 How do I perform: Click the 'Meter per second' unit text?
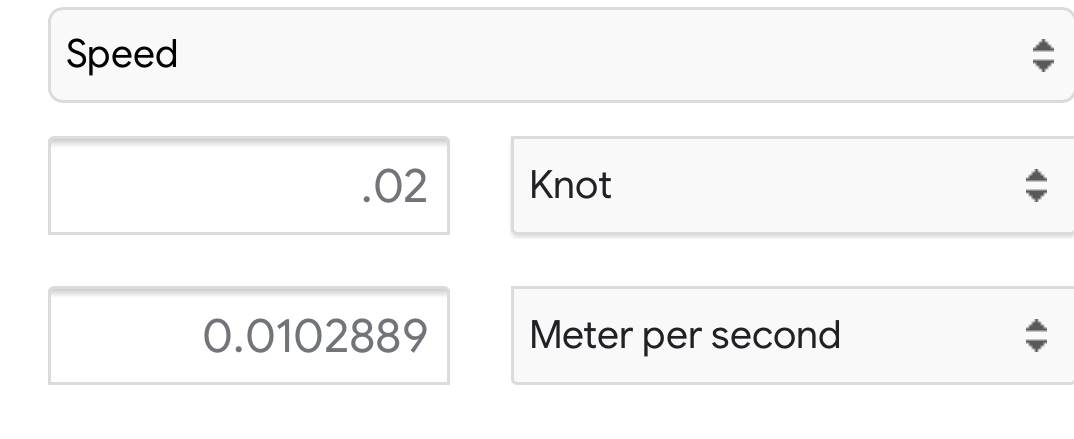coord(685,335)
